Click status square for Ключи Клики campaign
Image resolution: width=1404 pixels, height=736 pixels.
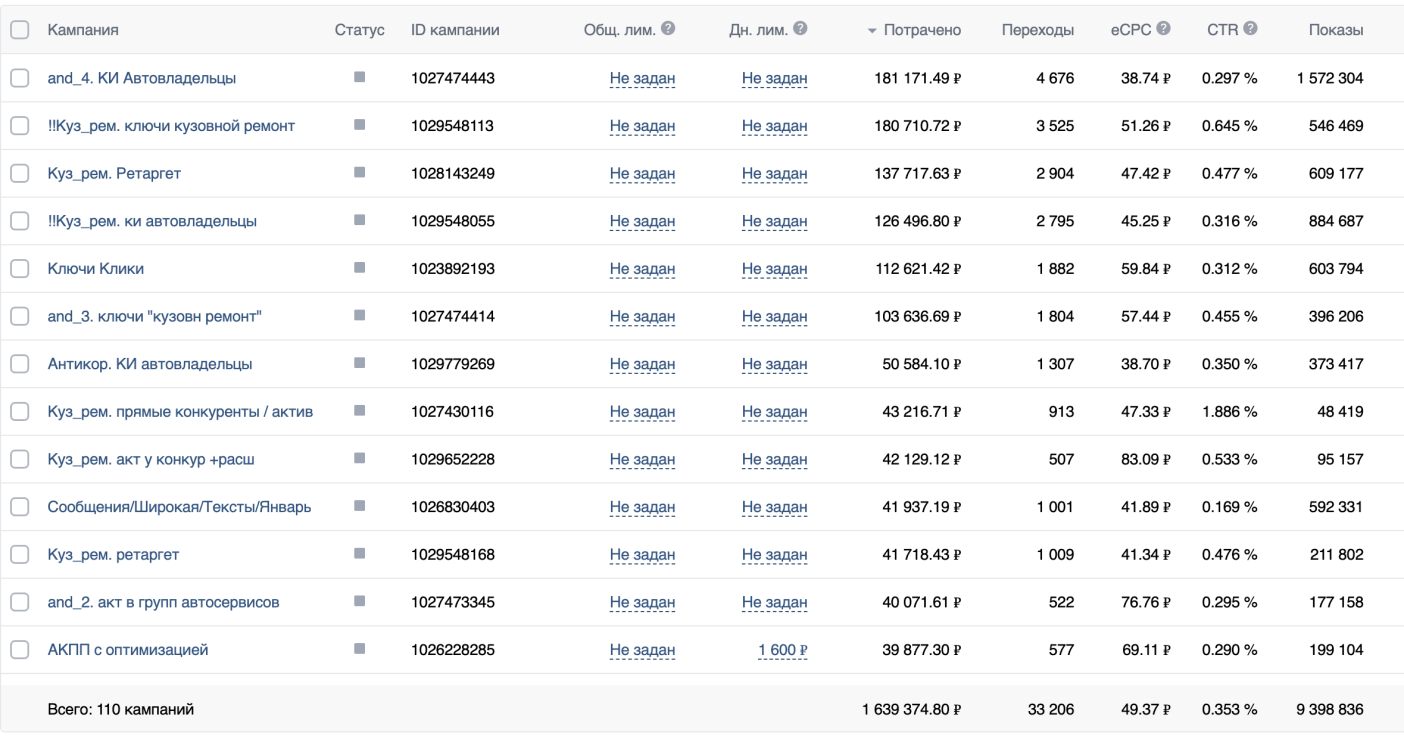pyautogui.click(x=360, y=268)
